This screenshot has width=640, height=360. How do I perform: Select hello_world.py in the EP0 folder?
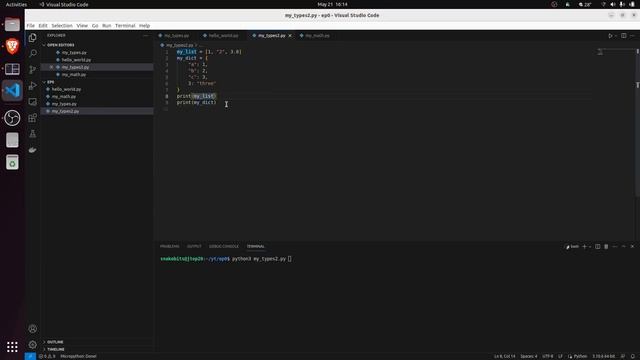coord(97,89)
